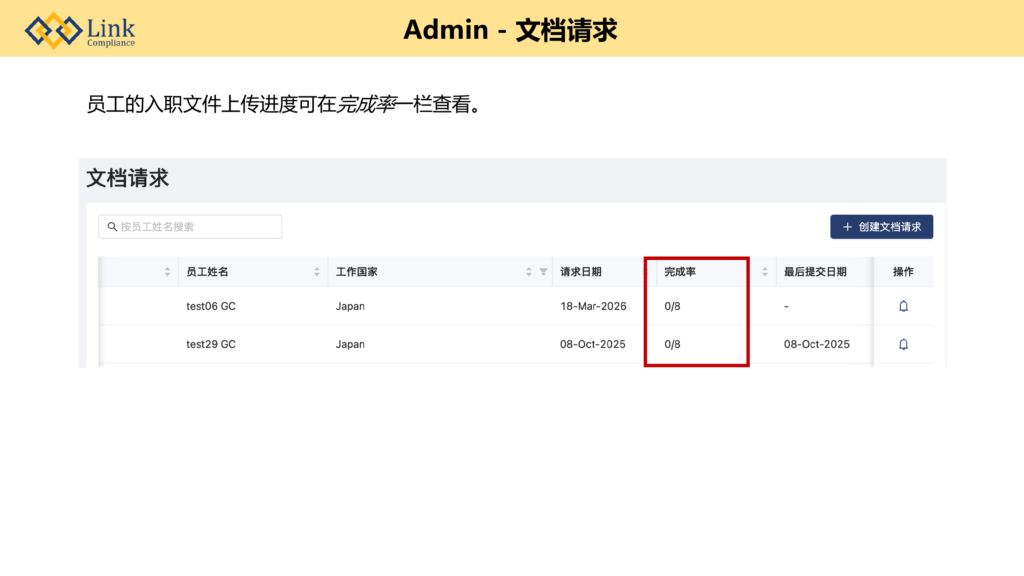Select employee name test29 GC
Image resolution: width=1024 pixels, height=576 pixels.
pos(211,344)
